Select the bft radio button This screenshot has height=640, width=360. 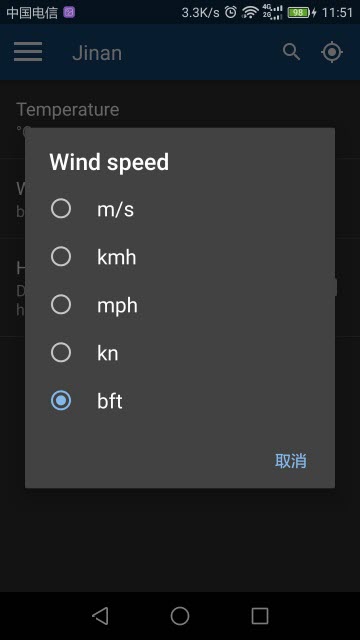pos(61,400)
